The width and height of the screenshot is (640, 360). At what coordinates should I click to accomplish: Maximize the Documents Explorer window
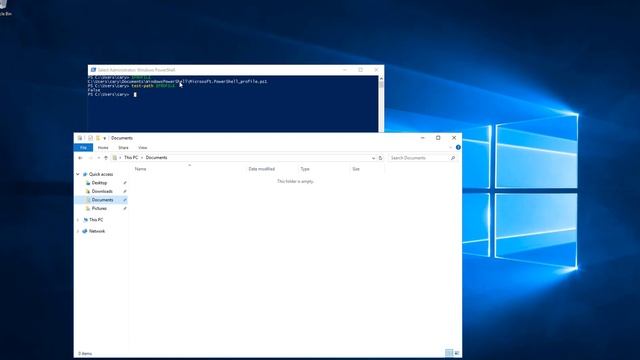pos(438,138)
